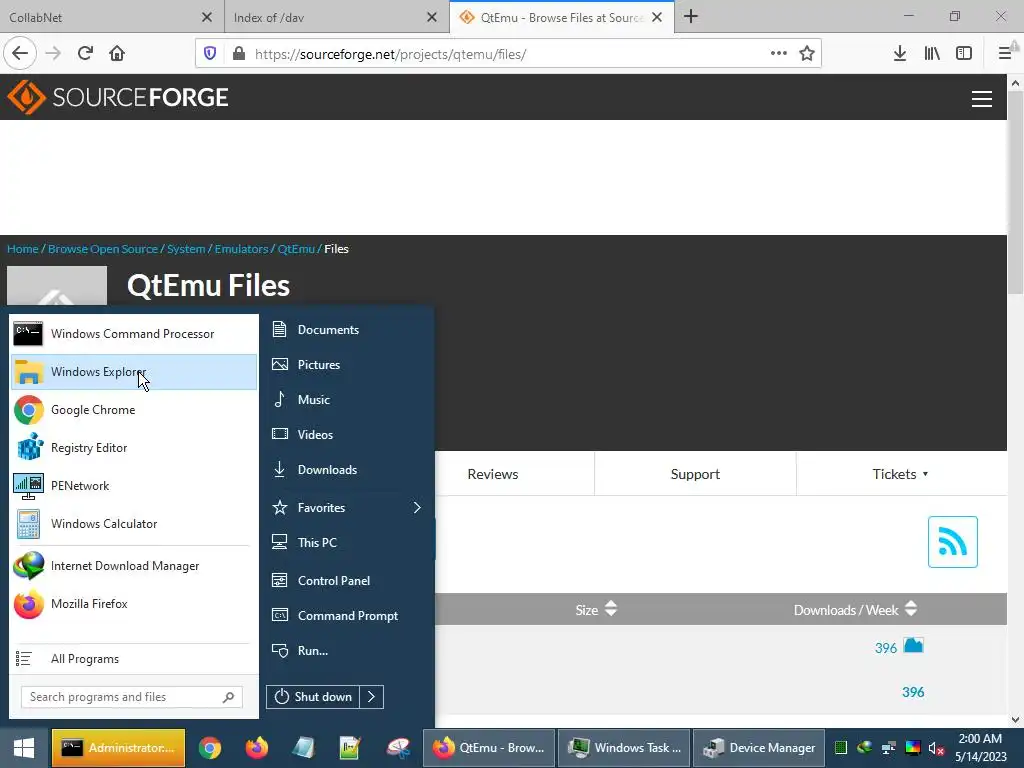Open Firefox downloads panel
This screenshot has width=1024, height=768.
(900, 54)
